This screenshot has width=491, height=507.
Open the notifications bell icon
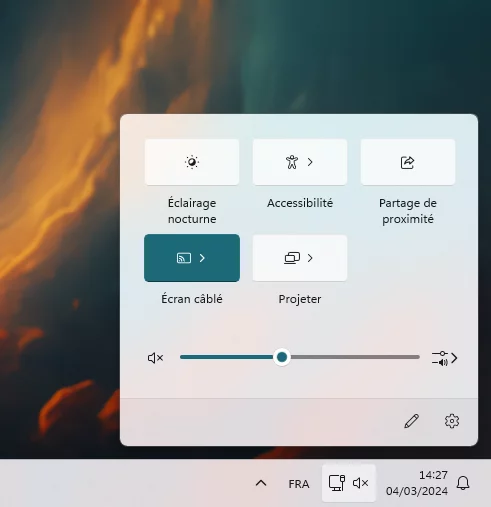pos(463,483)
